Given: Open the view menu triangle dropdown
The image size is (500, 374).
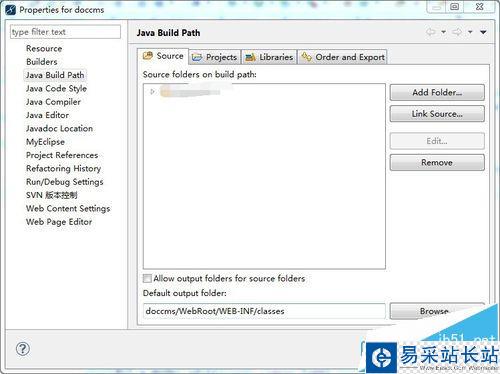Looking at the screenshot, I should point(483,32).
